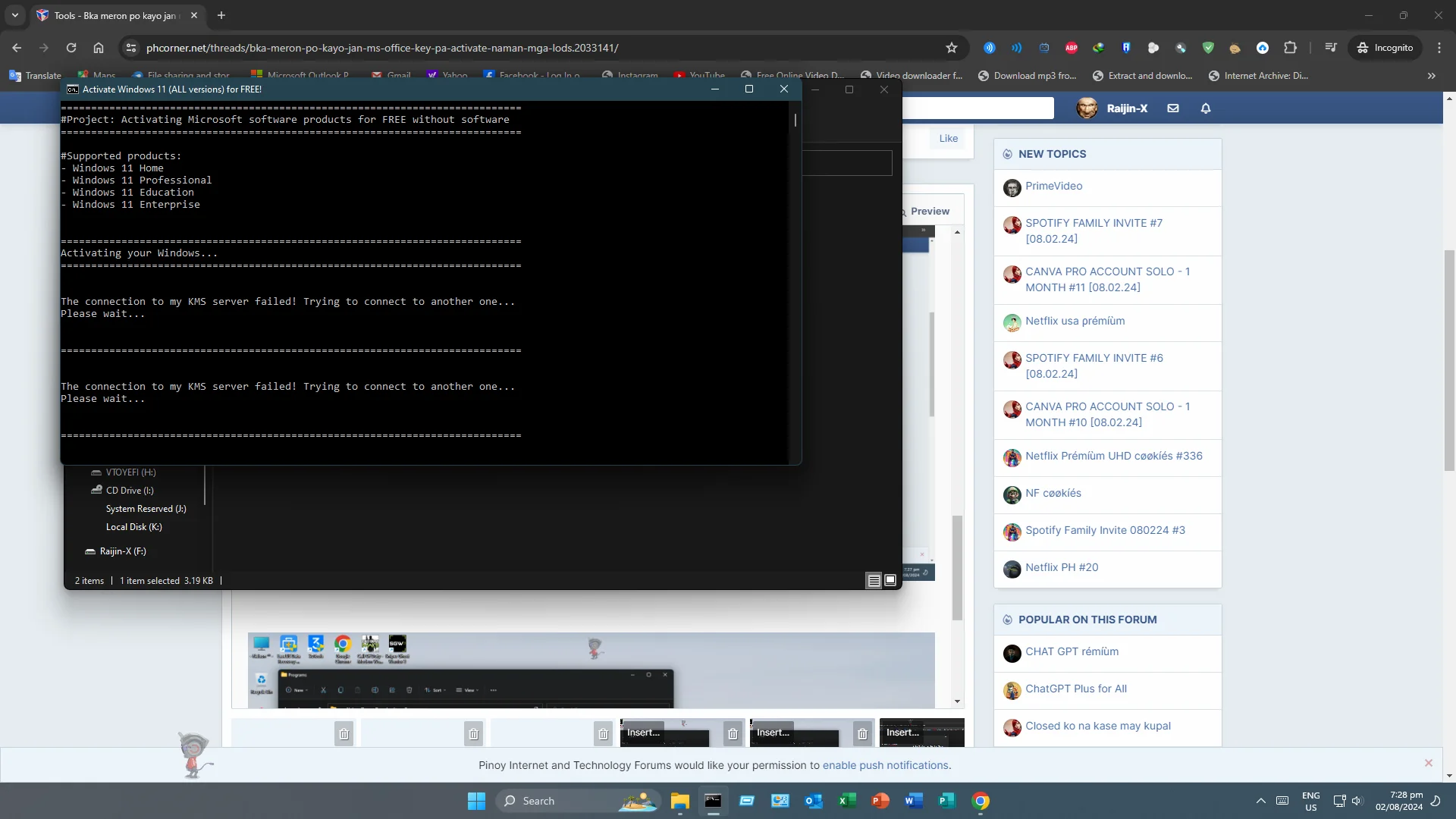Select System Reserved (J:) in Explorer tree

146,508
